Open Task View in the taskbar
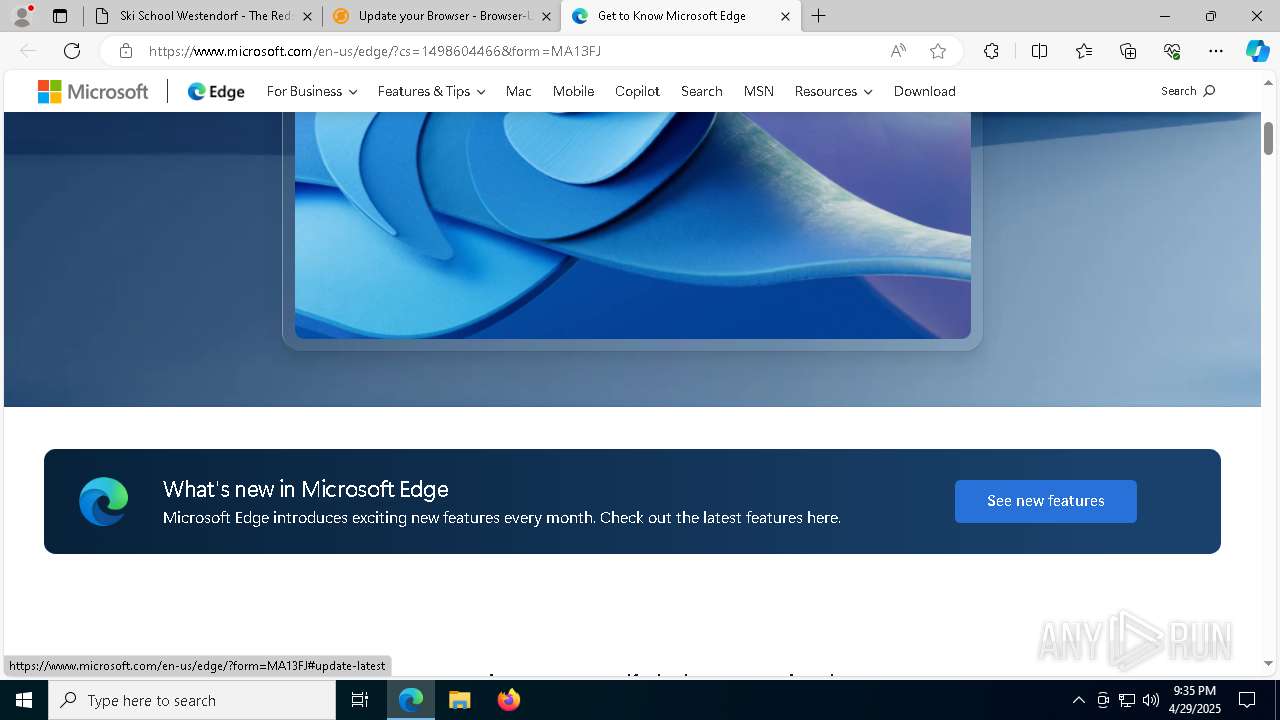1280x720 pixels. pos(360,700)
